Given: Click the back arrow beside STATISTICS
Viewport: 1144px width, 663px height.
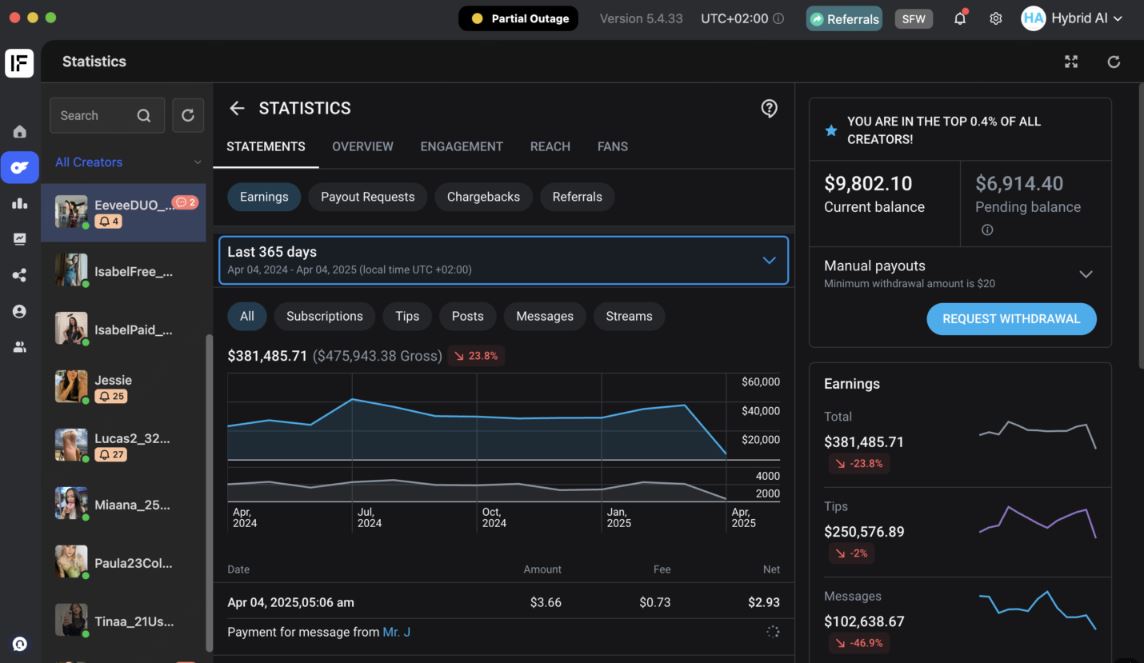Looking at the screenshot, I should [237, 108].
